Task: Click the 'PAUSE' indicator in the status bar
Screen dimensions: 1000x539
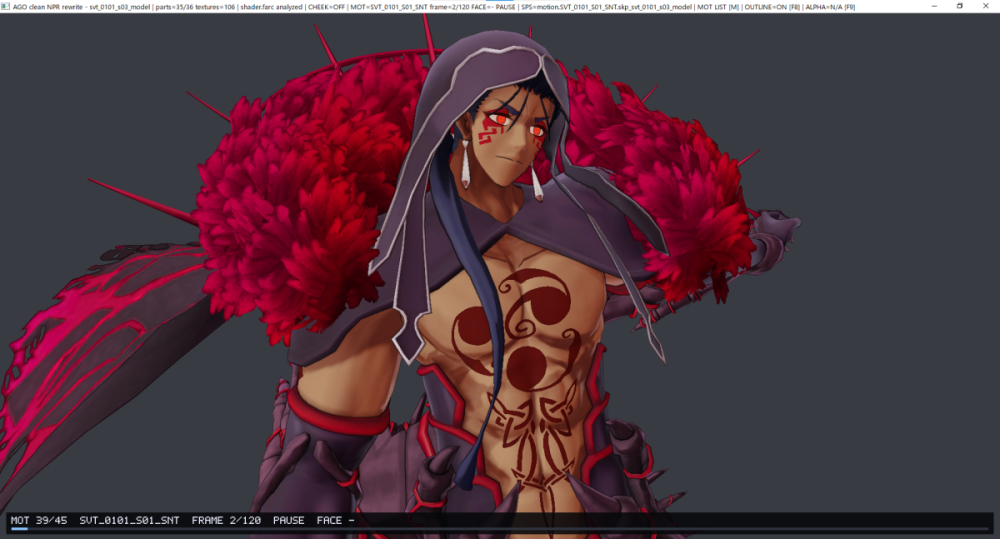Action: (288, 520)
